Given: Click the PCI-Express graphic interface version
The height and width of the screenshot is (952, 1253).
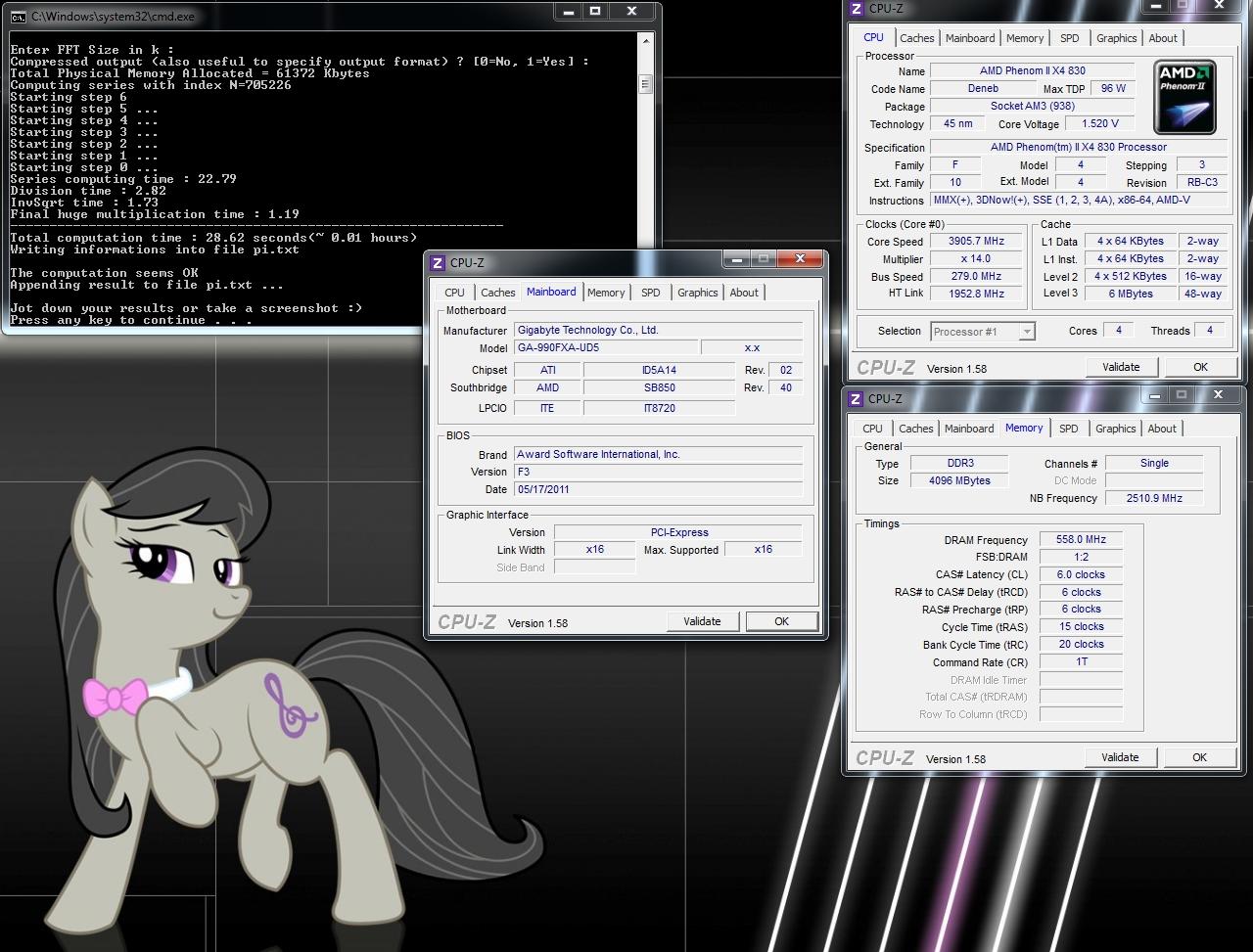Looking at the screenshot, I should click(678, 532).
